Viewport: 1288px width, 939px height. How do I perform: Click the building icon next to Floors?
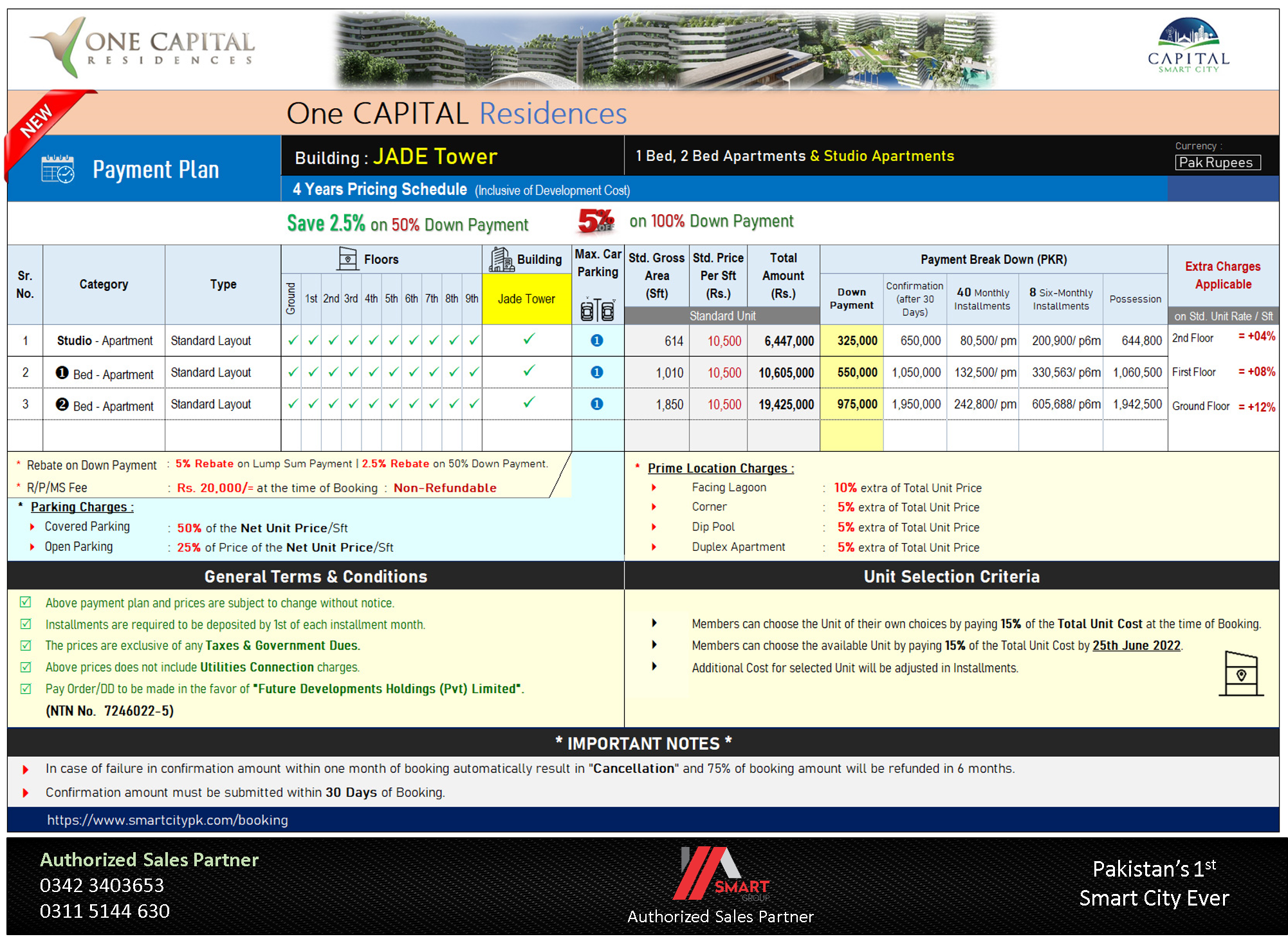[347, 259]
